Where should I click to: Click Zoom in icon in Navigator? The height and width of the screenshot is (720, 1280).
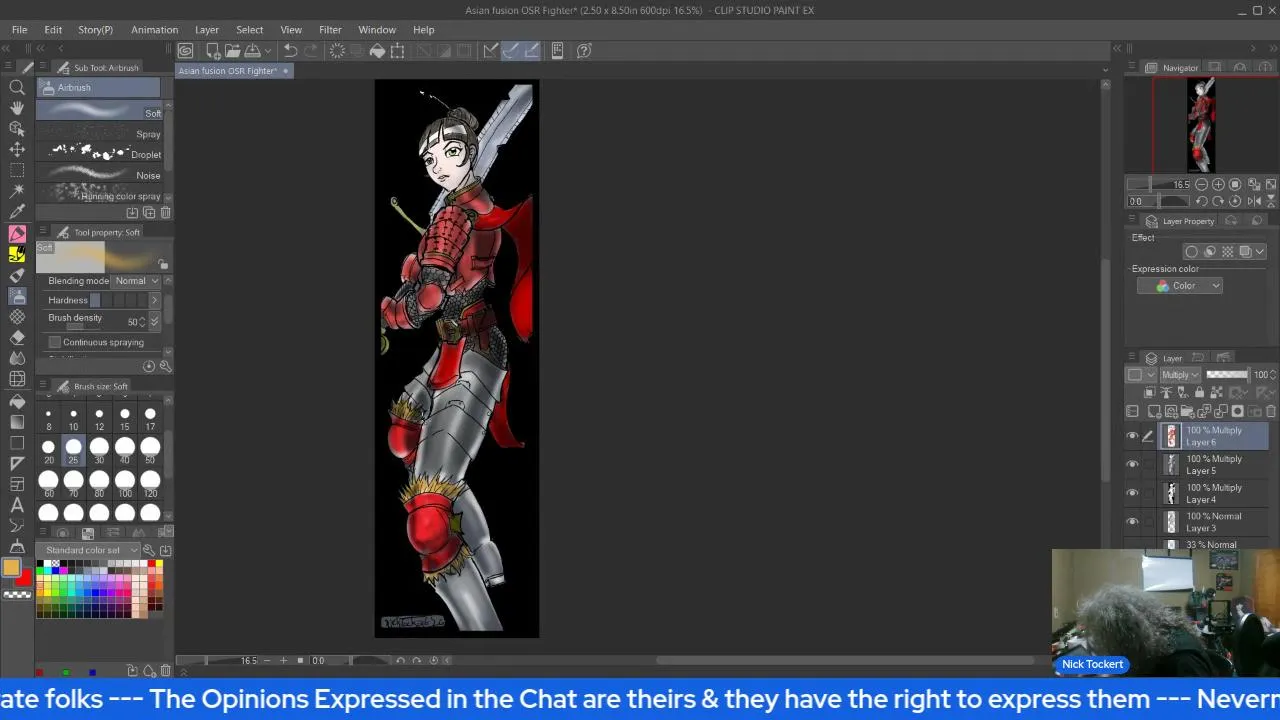pyautogui.click(x=1218, y=185)
